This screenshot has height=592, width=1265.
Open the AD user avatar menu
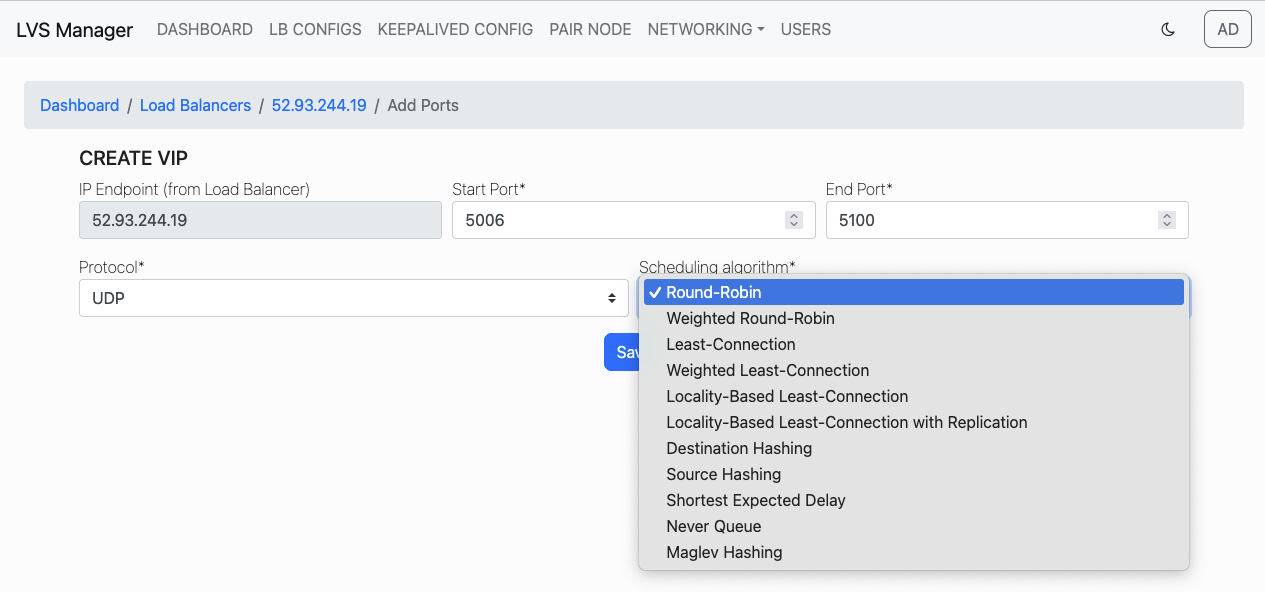1228,29
